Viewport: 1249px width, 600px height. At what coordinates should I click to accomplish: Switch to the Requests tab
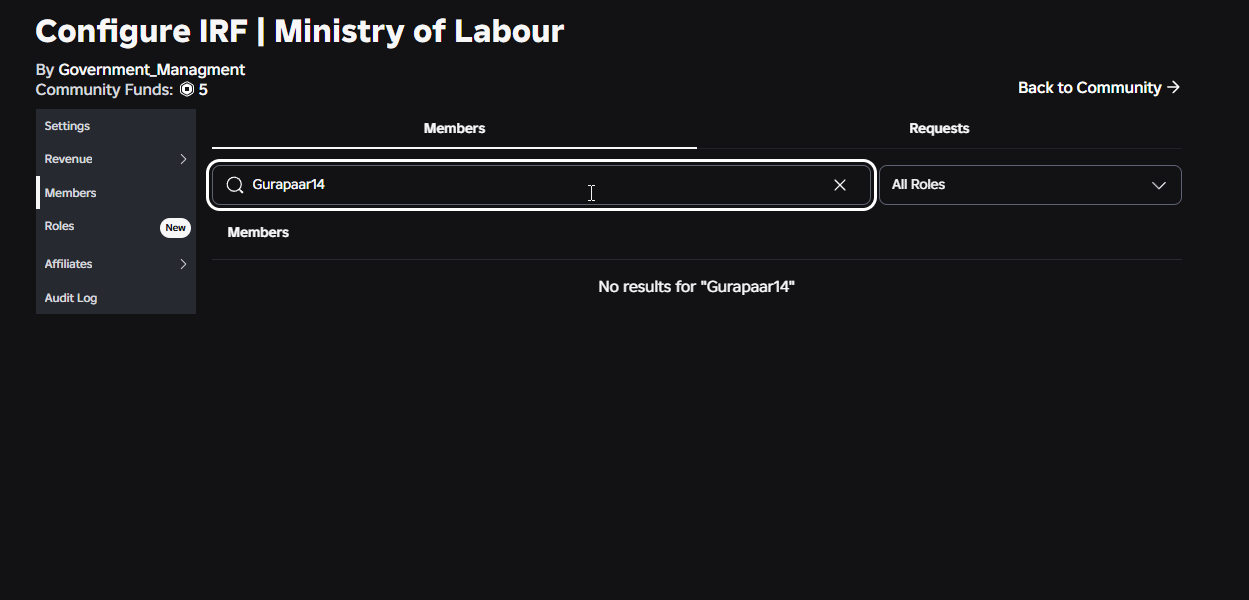(939, 128)
